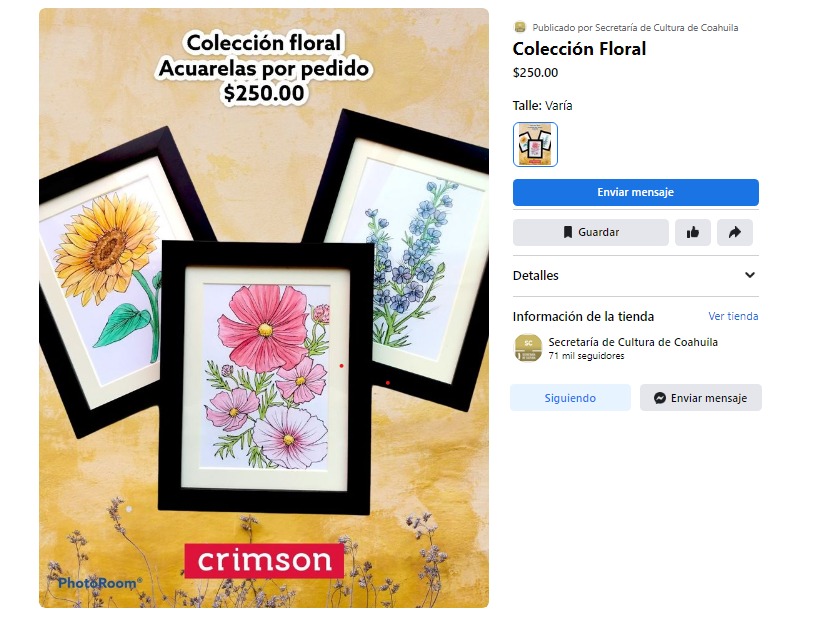Expand the Detalles chevron

[750, 275]
